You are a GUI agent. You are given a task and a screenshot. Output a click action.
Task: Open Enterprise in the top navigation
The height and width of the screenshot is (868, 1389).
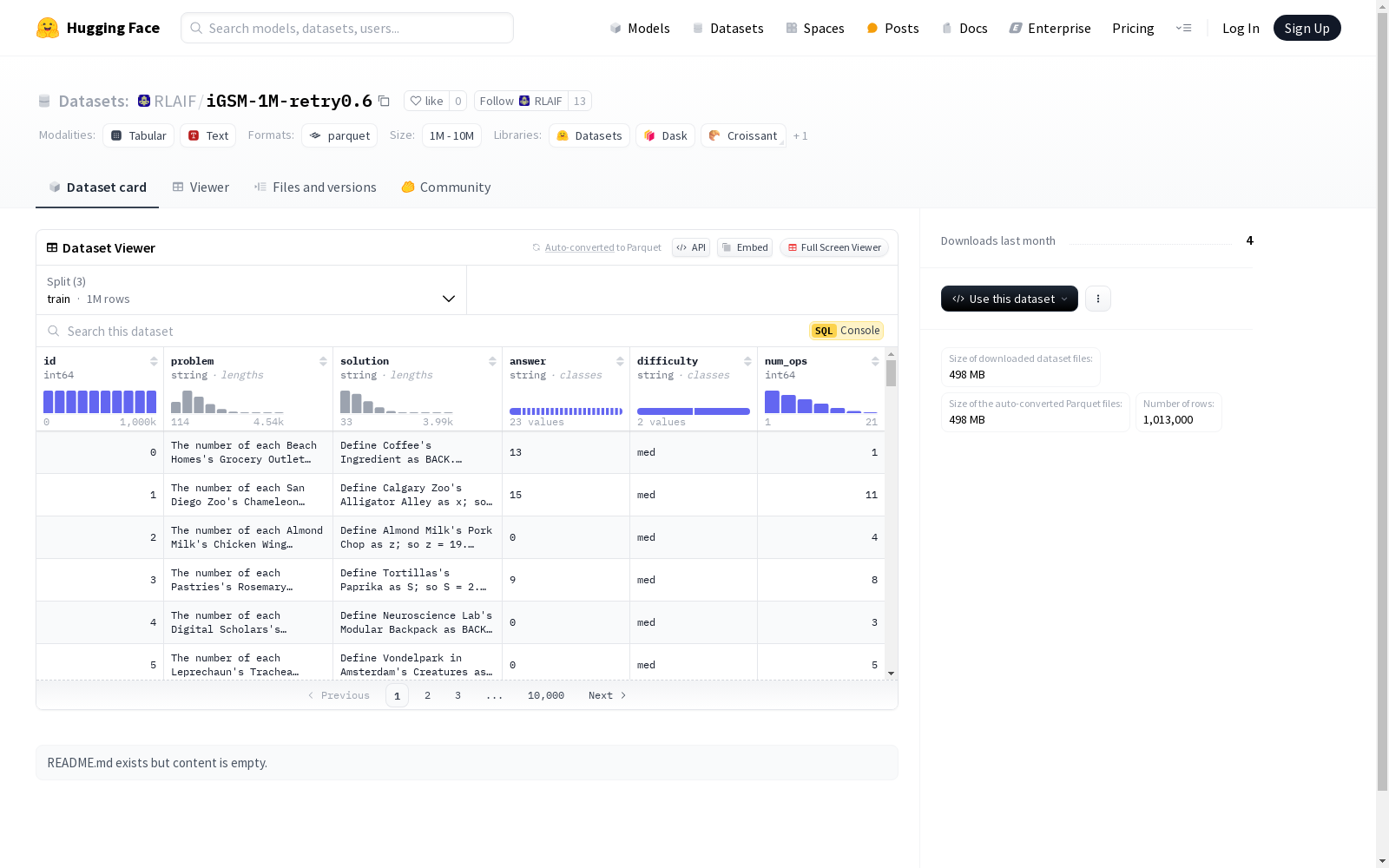tap(1050, 28)
